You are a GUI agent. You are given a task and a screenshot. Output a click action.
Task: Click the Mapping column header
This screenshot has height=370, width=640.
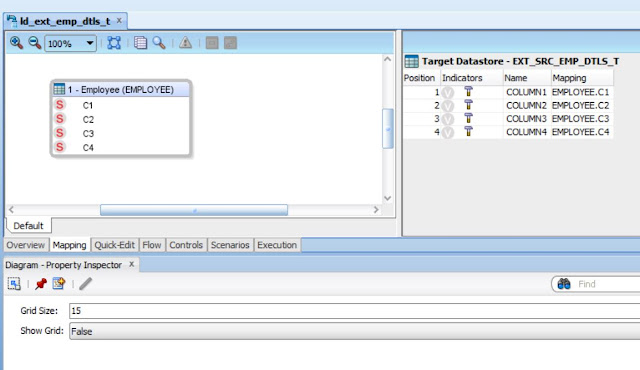[582, 78]
